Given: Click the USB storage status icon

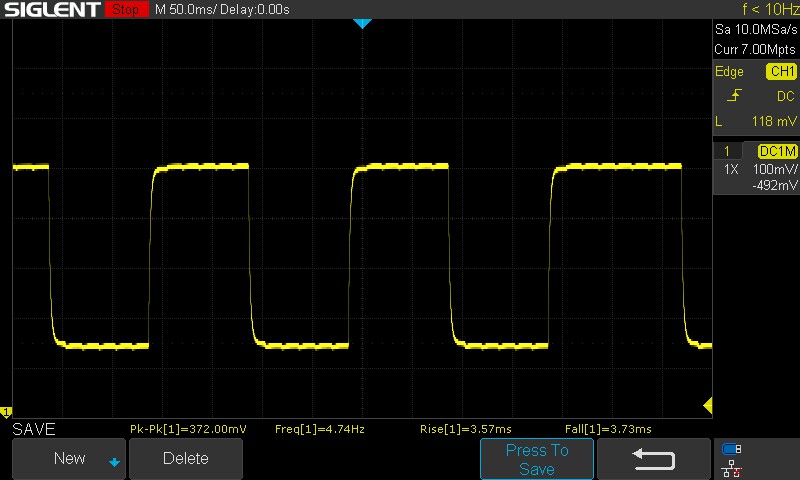Looking at the screenshot, I should click(x=732, y=449).
